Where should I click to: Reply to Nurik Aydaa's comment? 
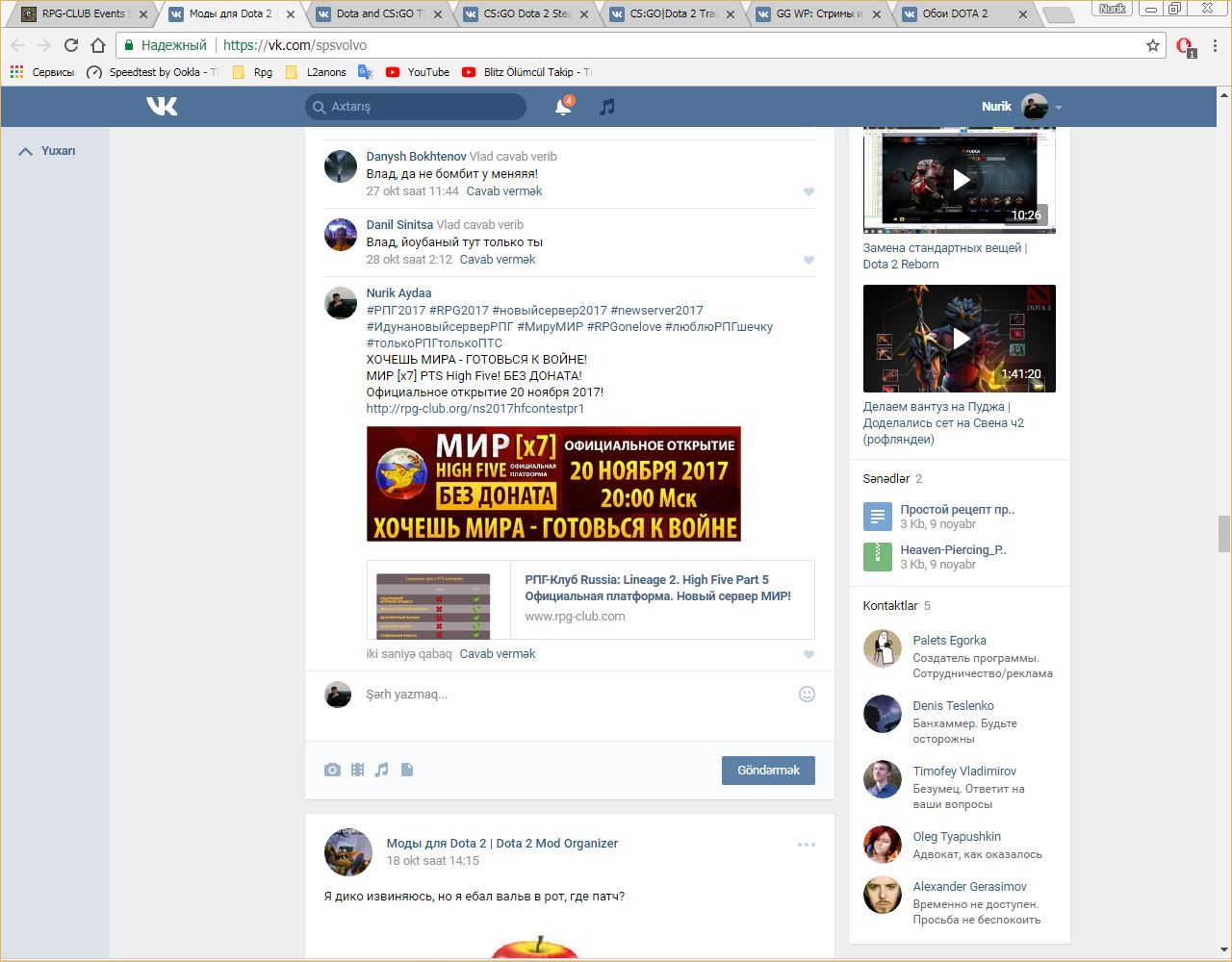pyautogui.click(x=498, y=654)
